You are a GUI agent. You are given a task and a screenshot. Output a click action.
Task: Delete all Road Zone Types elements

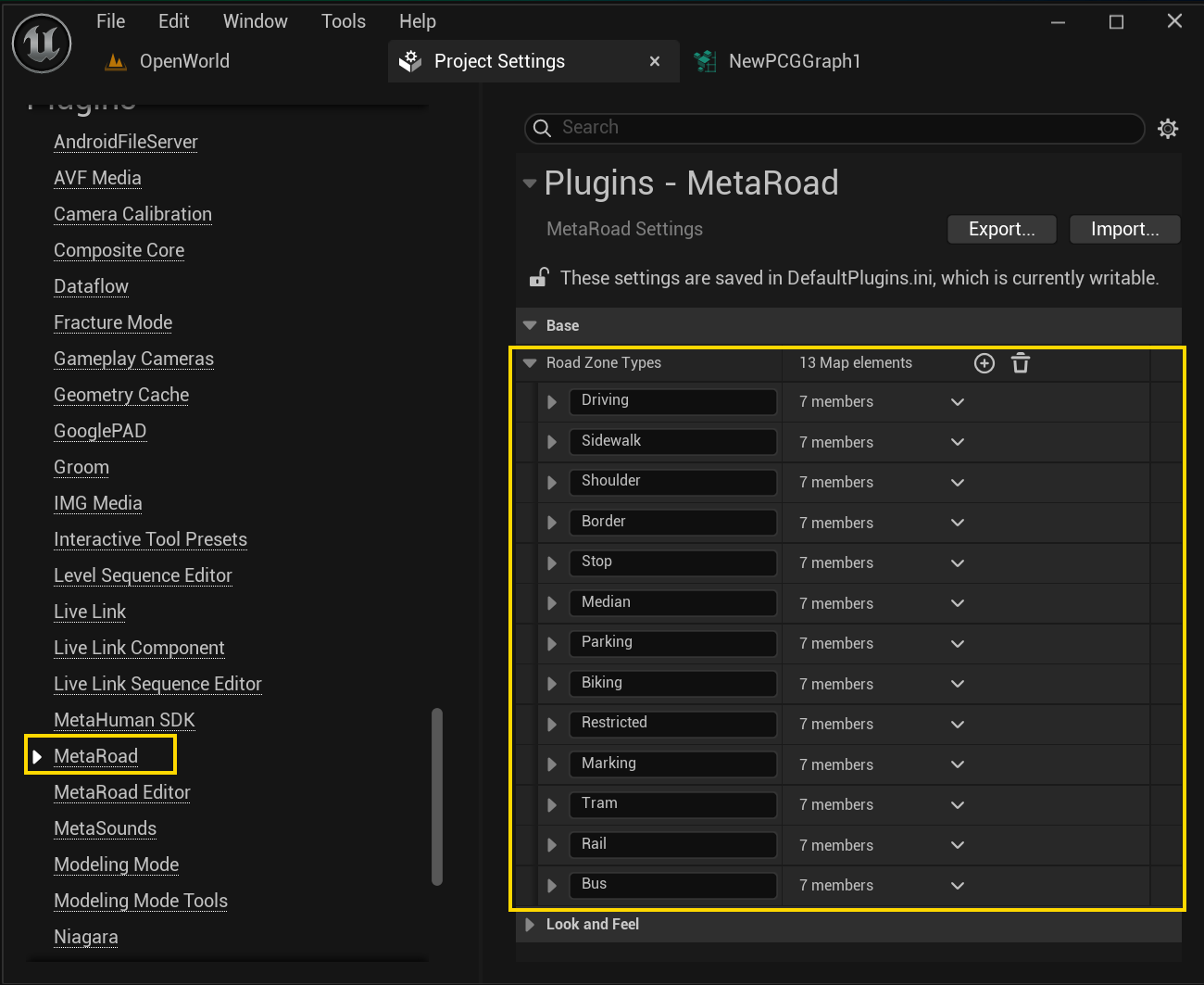click(x=1021, y=363)
